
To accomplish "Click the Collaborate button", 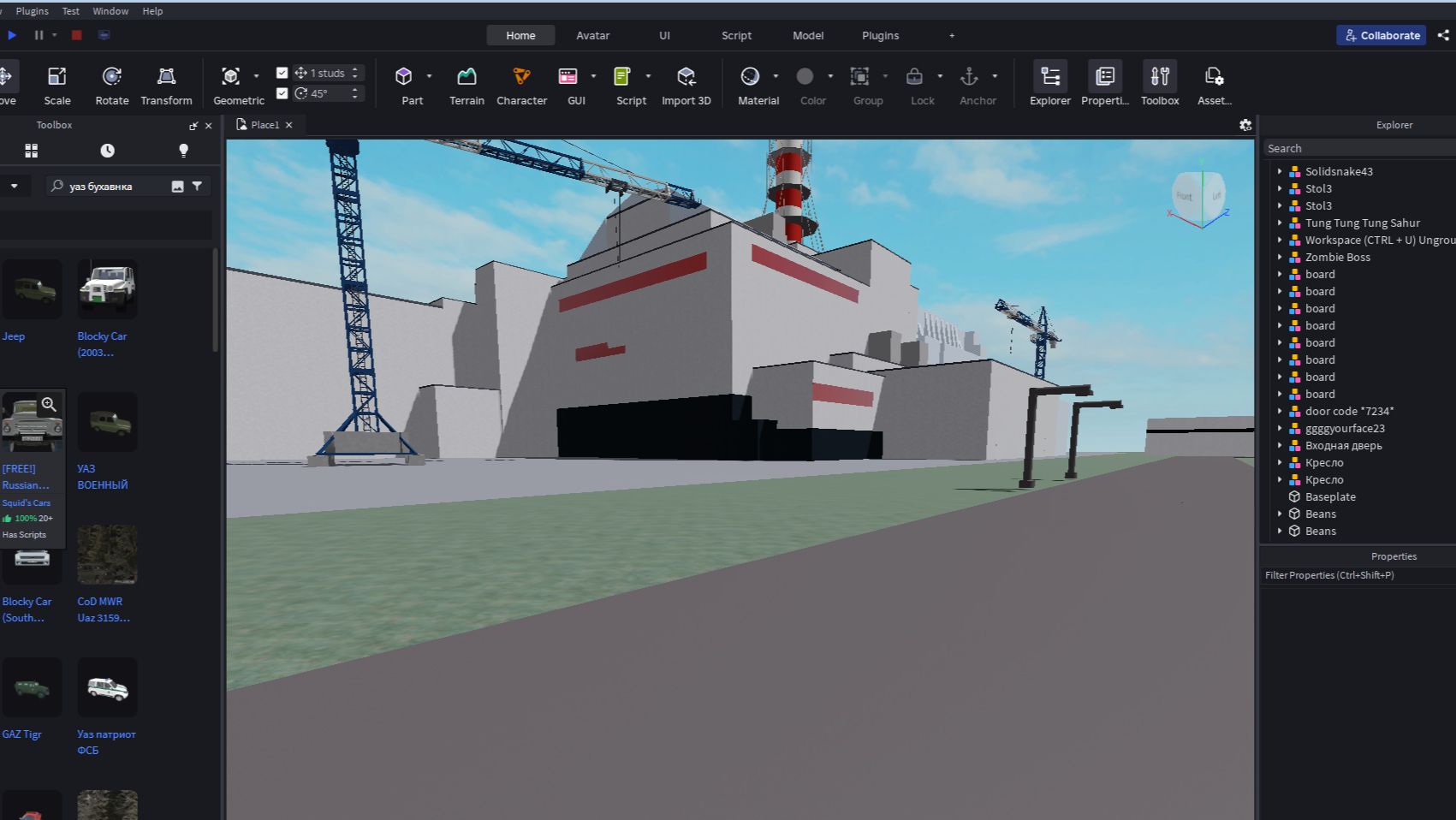I will click(x=1381, y=35).
